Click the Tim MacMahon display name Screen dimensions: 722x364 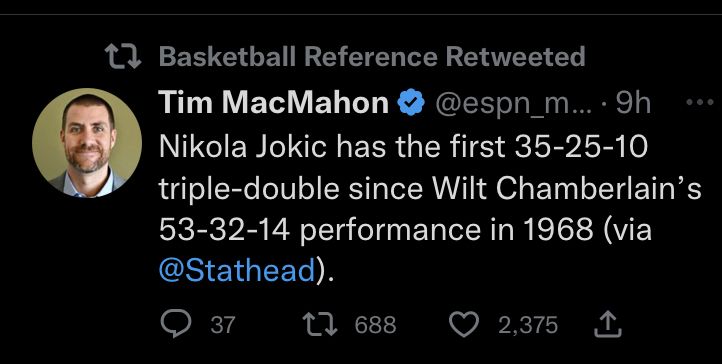(274, 102)
